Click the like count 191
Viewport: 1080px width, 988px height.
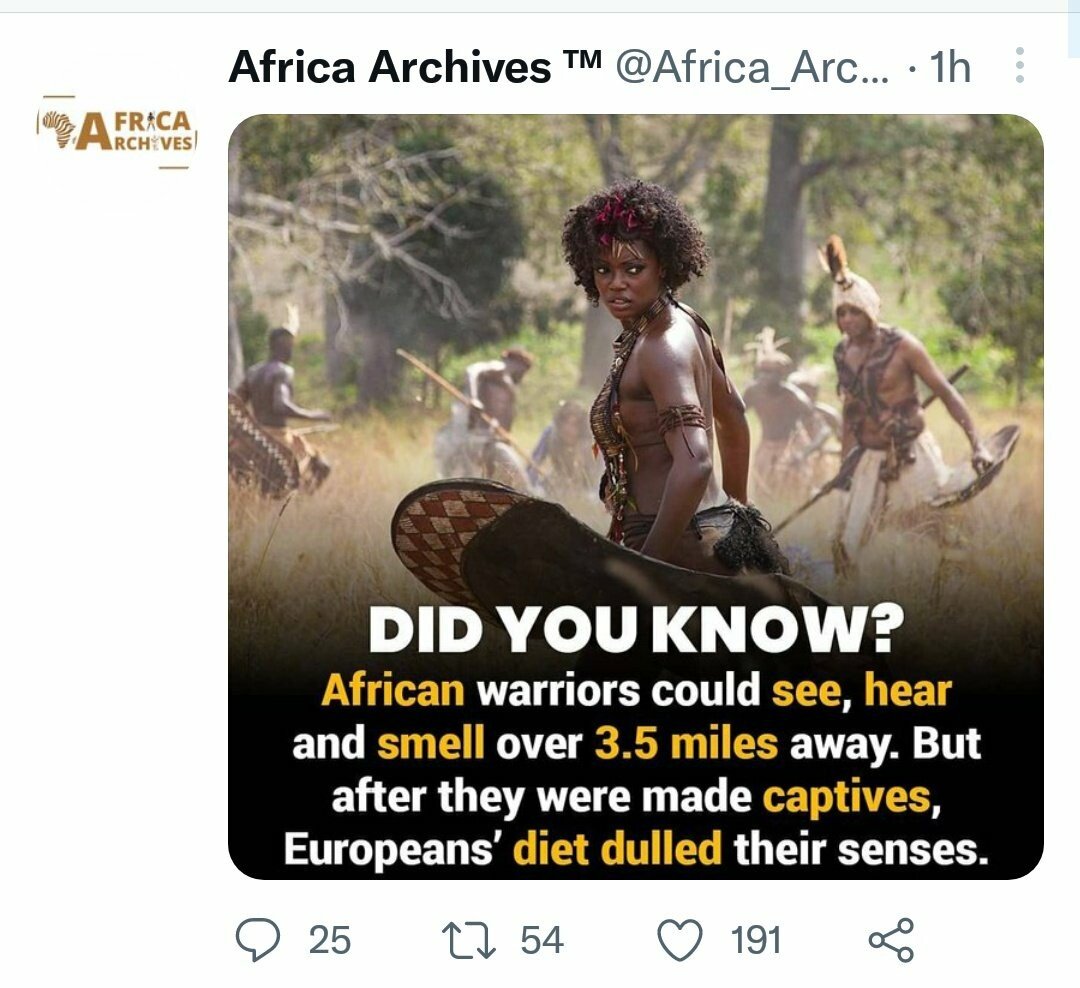[755, 940]
